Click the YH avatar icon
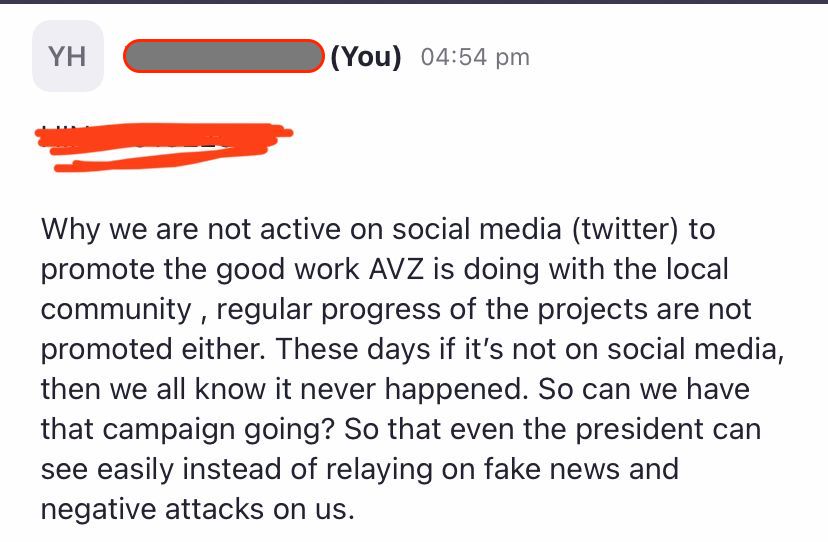Screen dimensions: 828x542 [x=68, y=56]
